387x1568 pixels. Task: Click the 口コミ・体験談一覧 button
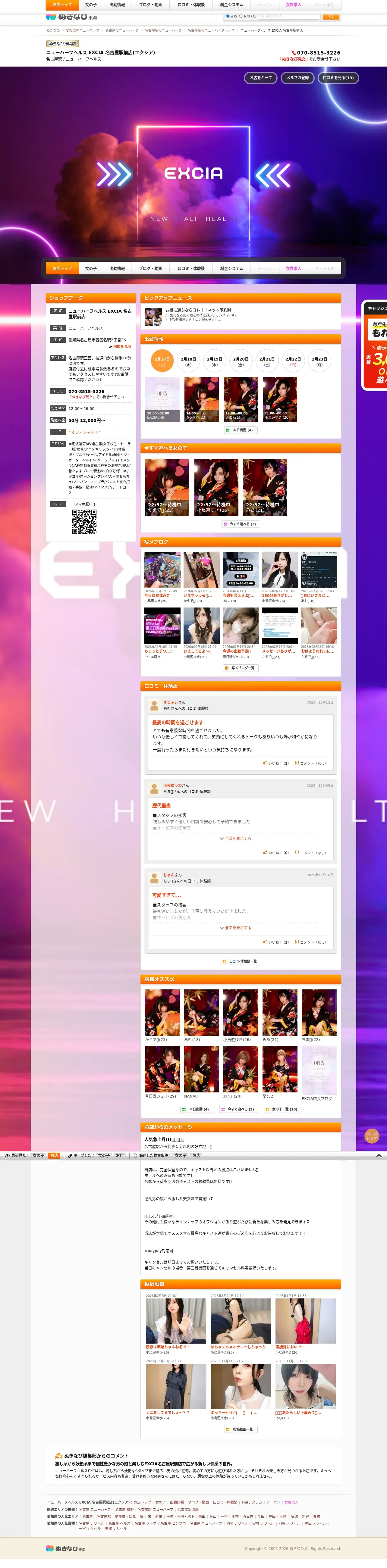click(x=240, y=961)
